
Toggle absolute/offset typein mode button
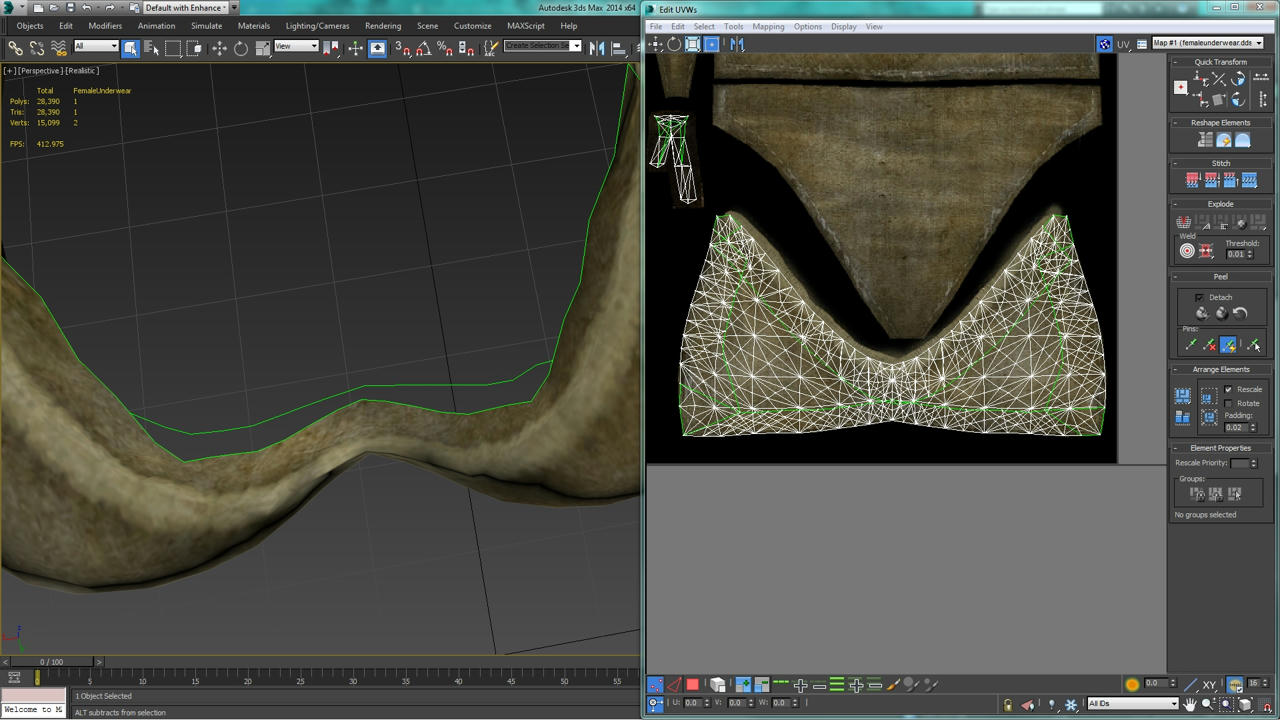point(655,704)
